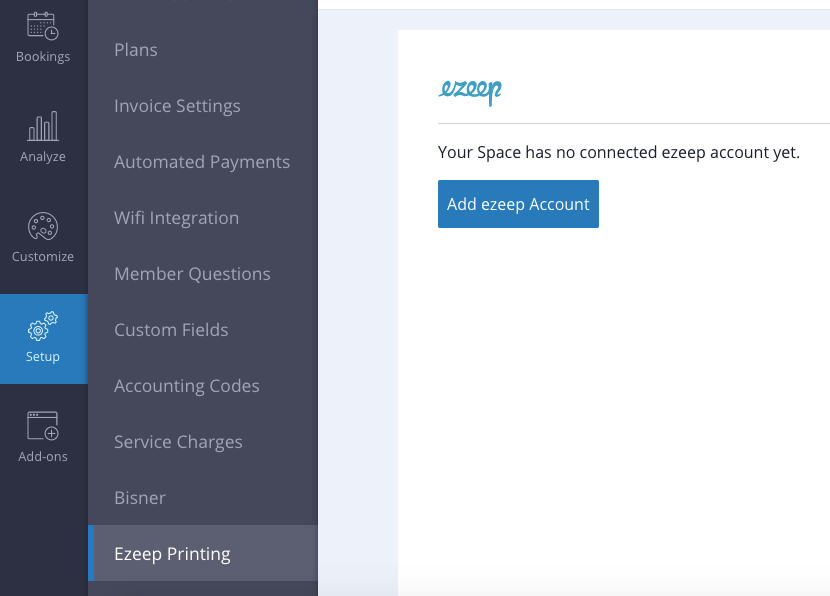Click the 'no connected ezeep account' message
This screenshot has height=596, width=830.
pyautogui.click(x=619, y=152)
